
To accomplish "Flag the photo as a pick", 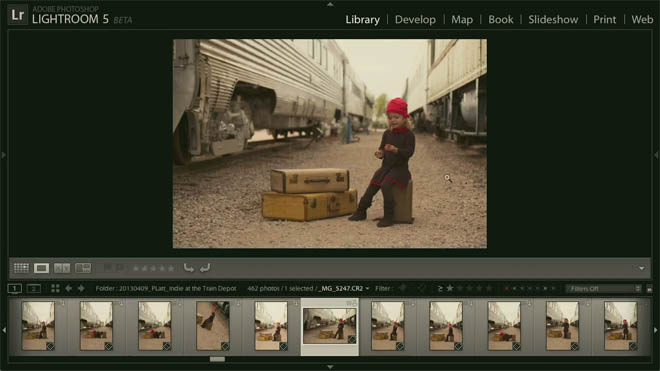I will coord(108,268).
